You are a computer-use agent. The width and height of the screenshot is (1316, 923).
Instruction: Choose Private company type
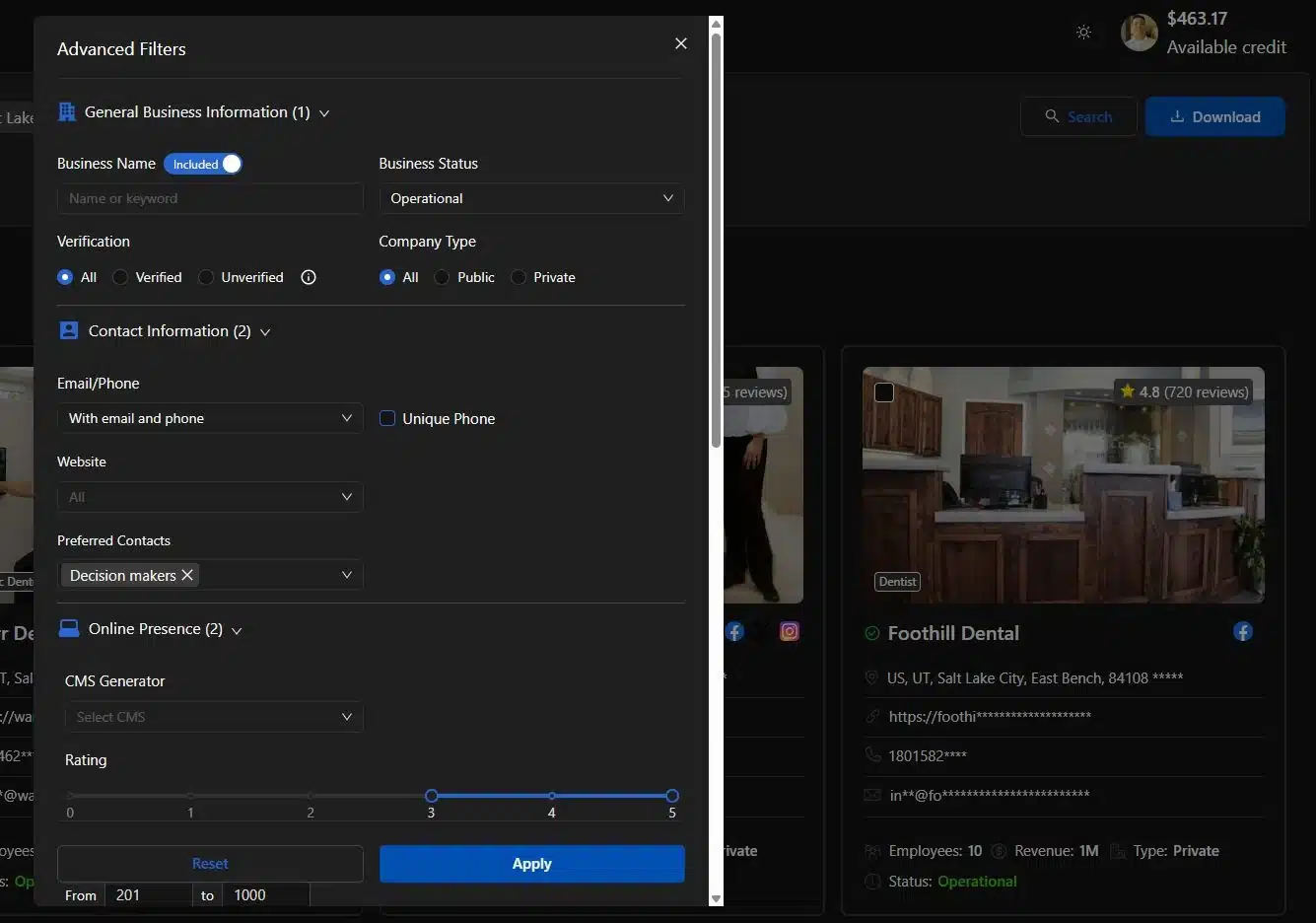(x=519, y=277)
